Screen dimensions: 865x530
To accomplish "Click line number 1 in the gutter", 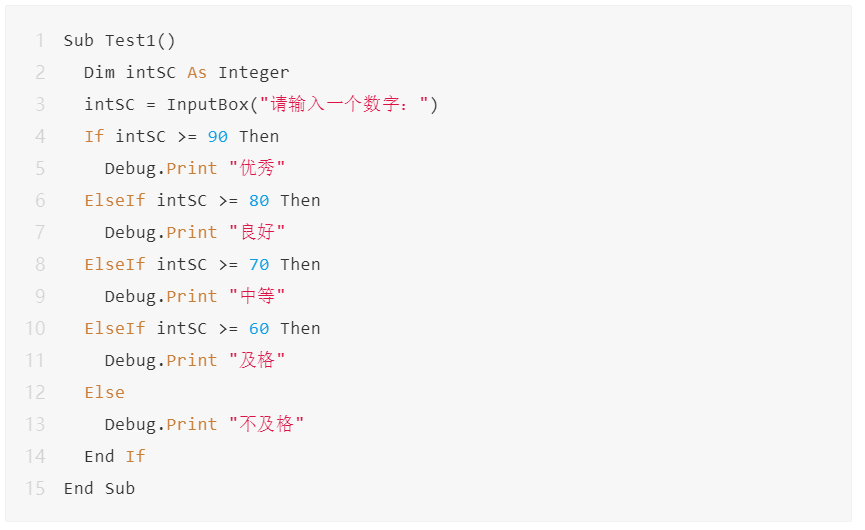I will (40, 40).
